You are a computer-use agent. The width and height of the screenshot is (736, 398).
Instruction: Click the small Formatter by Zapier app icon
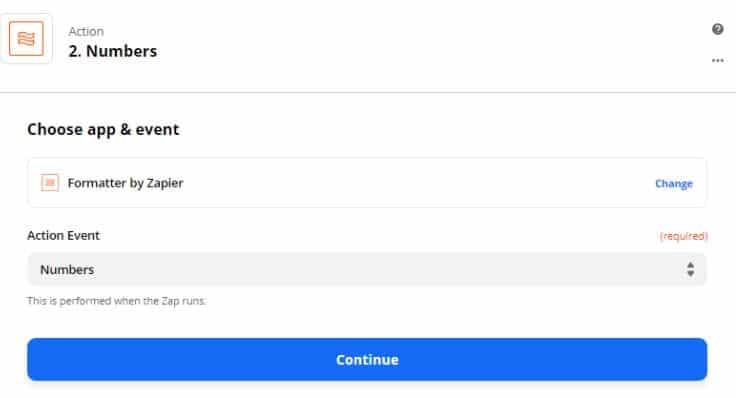50,183
